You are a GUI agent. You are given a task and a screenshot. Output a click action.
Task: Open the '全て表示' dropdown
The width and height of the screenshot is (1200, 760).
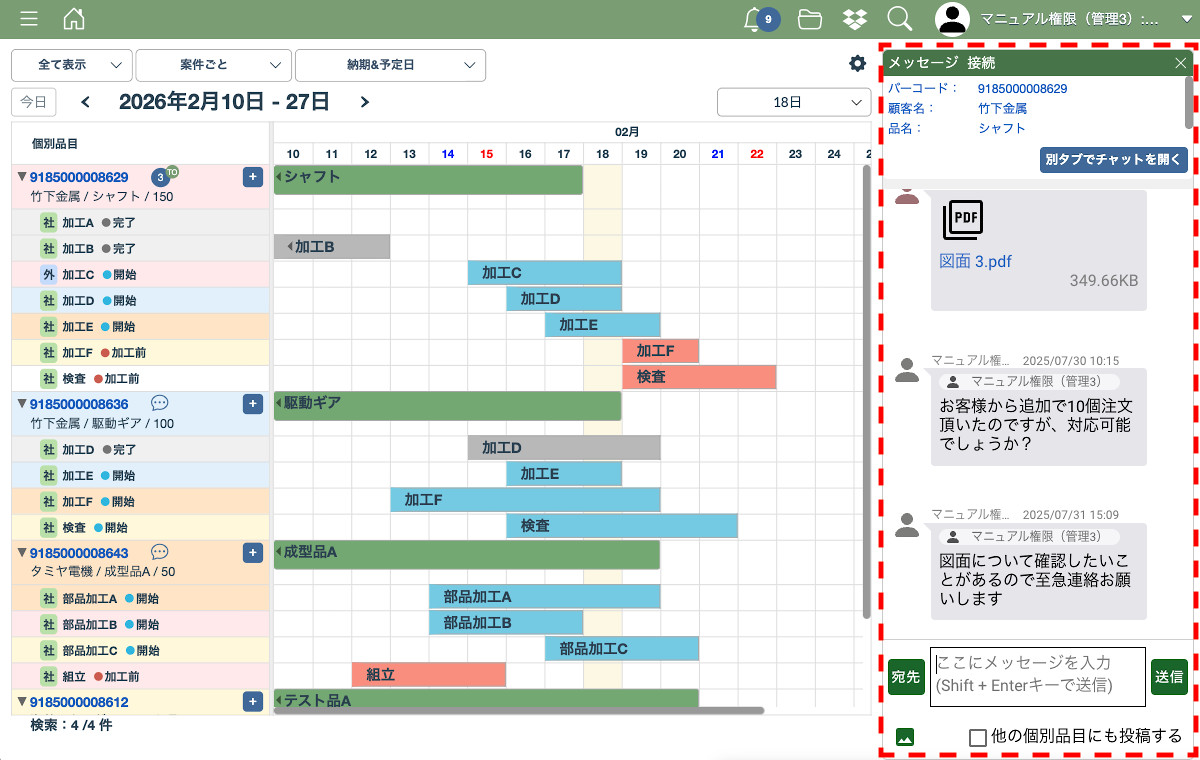(x=72, y=65)
